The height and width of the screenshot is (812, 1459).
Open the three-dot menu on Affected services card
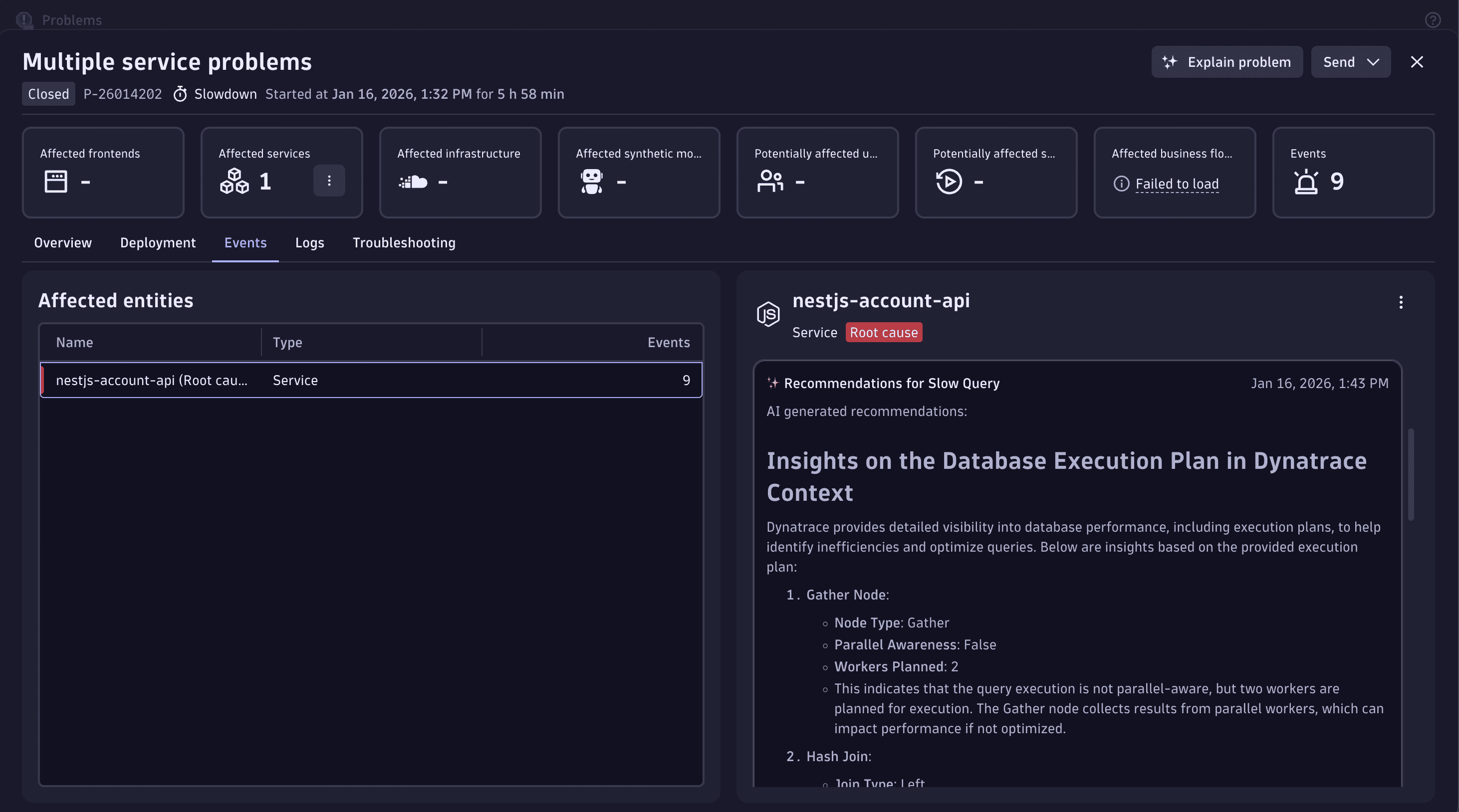pos(329,180)
